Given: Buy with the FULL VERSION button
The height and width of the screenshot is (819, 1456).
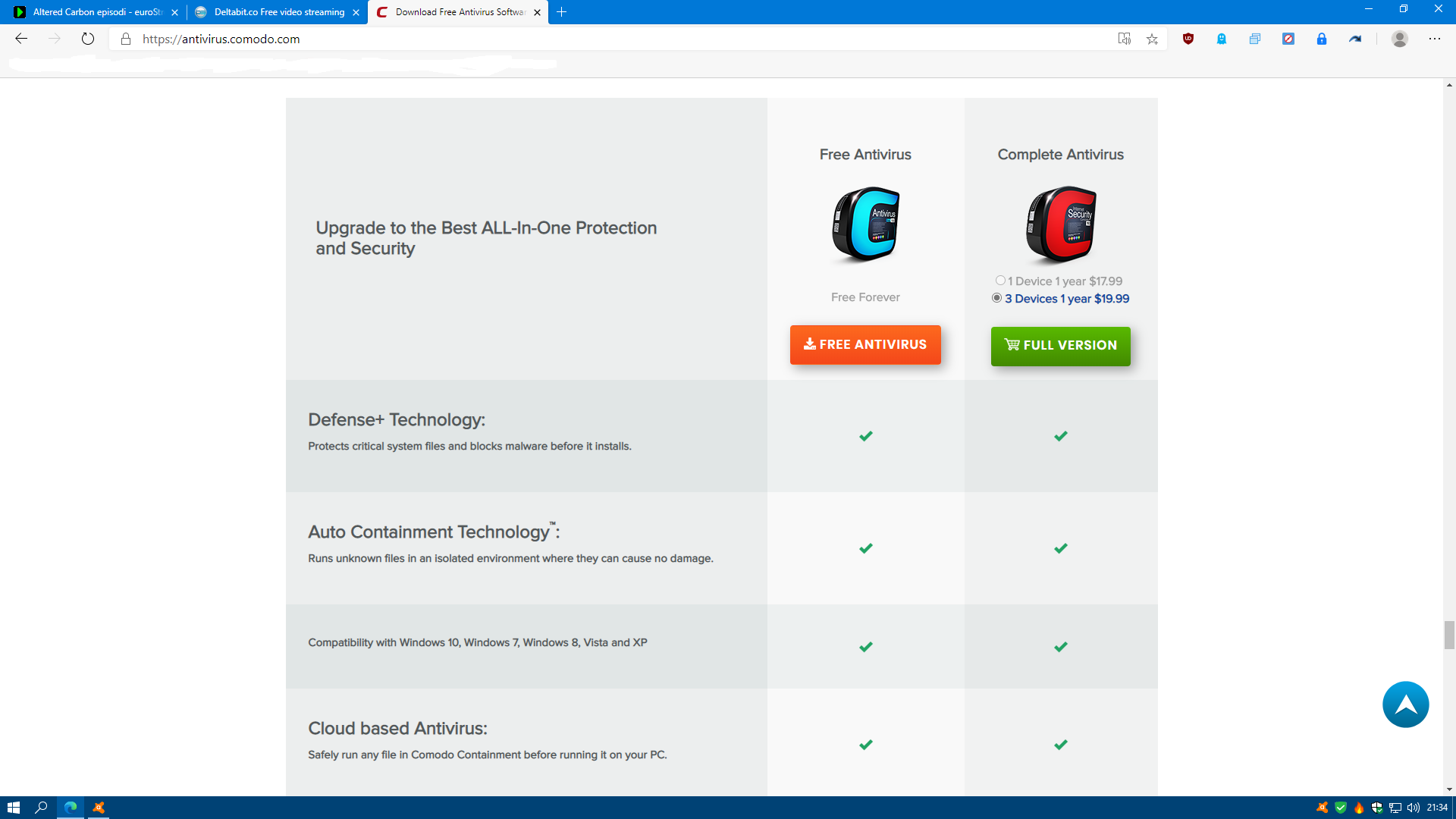Looking at the screenshot, I should point(1060,346).
